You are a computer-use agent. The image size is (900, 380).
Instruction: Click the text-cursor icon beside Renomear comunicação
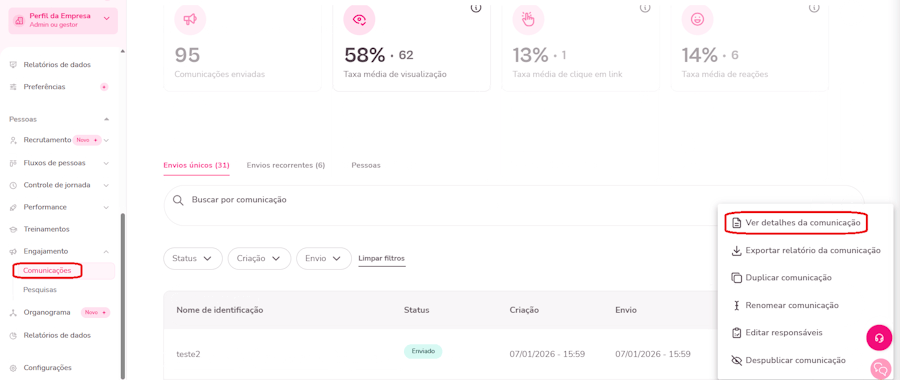pyautogui.click(x=736, y=305)
